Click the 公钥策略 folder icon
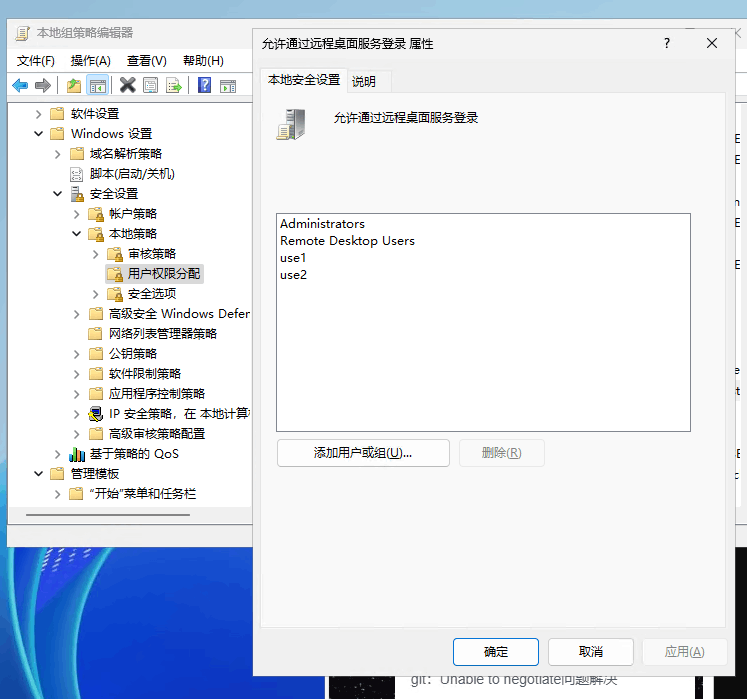Image resolution: width=747 pixels, height=699 pixels. pos(96,354)
